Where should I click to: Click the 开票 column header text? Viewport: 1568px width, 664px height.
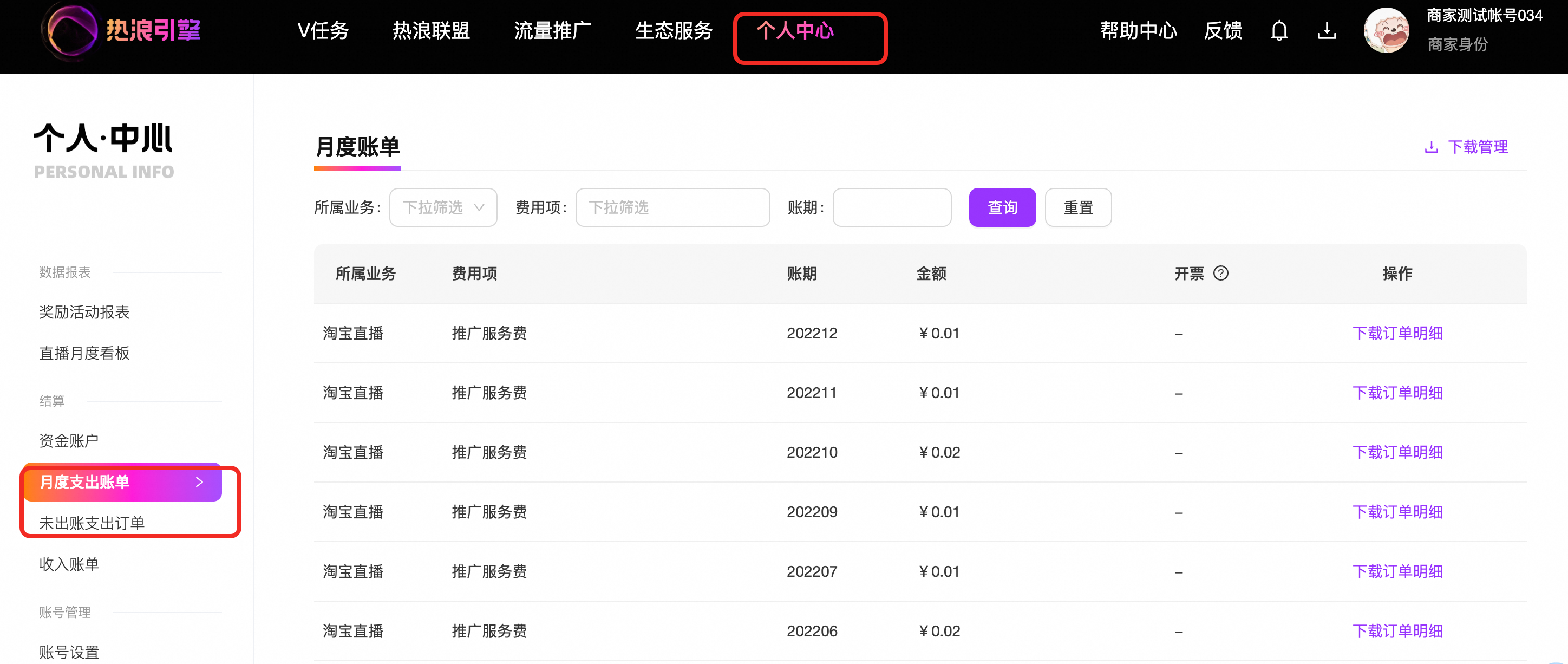click(x=1190, y=274)
